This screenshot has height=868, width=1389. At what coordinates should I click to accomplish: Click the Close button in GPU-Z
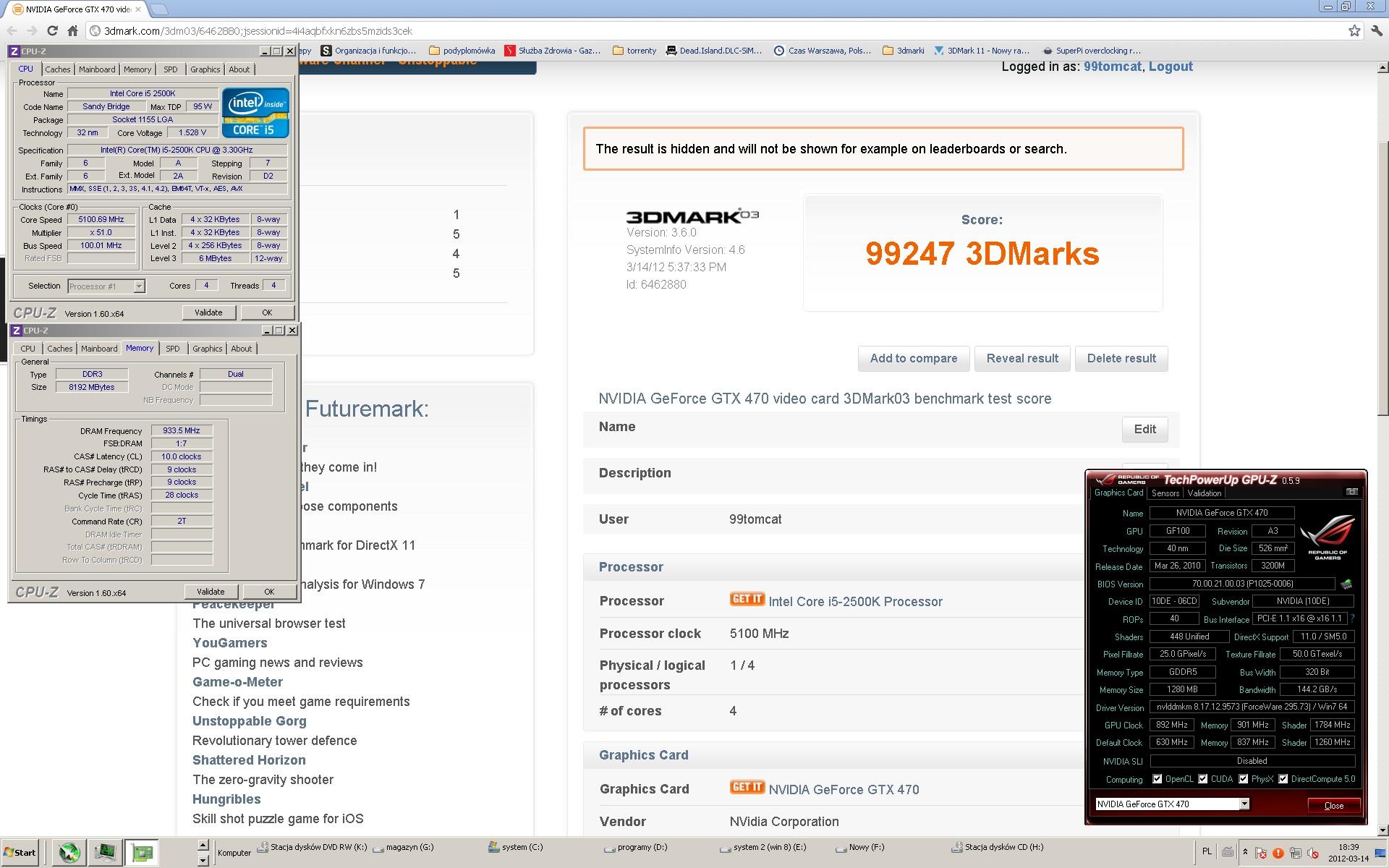click(1334, 805)
